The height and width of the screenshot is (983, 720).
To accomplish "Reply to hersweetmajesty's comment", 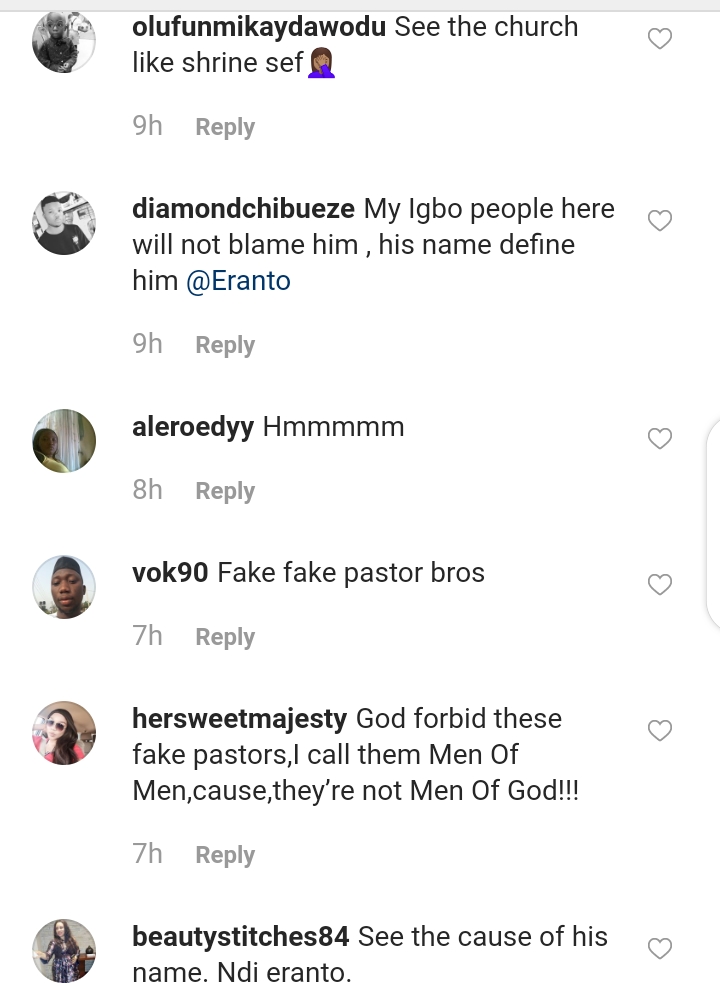I will point(225,855).
